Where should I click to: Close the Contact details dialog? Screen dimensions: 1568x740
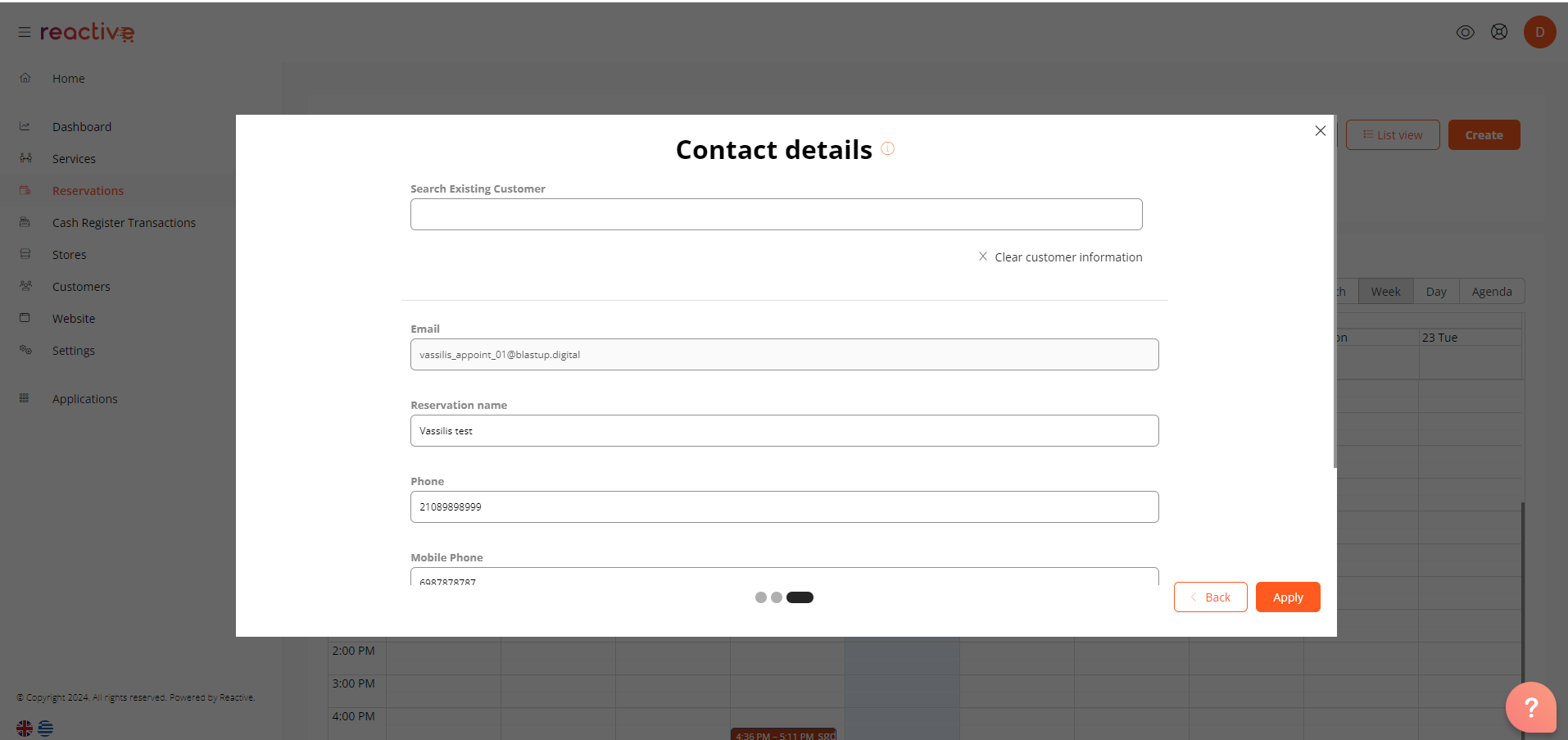pos(1320,131)
